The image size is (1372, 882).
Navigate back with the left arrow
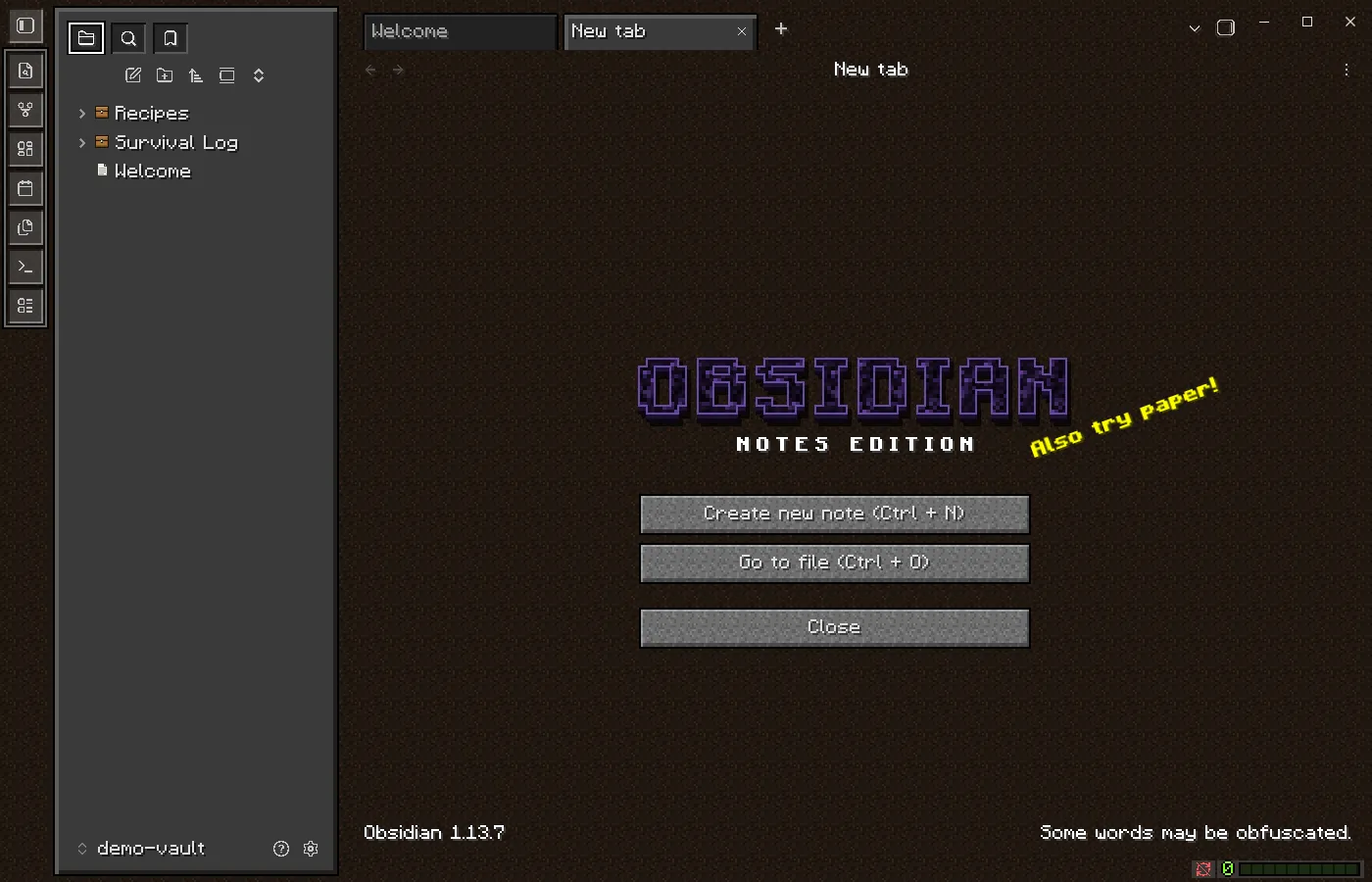pos(370,70)
